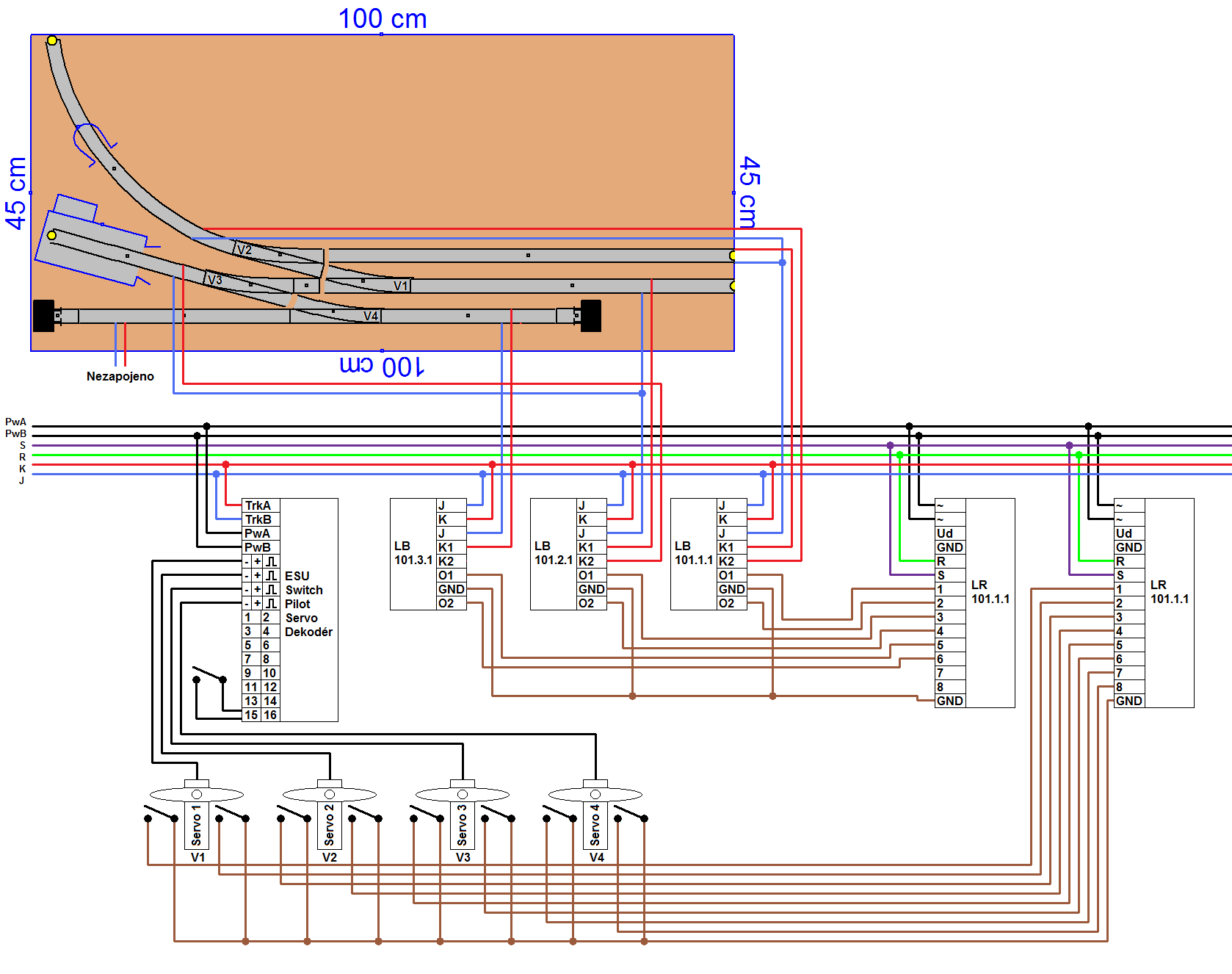The width and height of the screenshot is (1232, 974).
Task: Select the Servo 4 motor symbol
Action: click(x=595, y=814)
